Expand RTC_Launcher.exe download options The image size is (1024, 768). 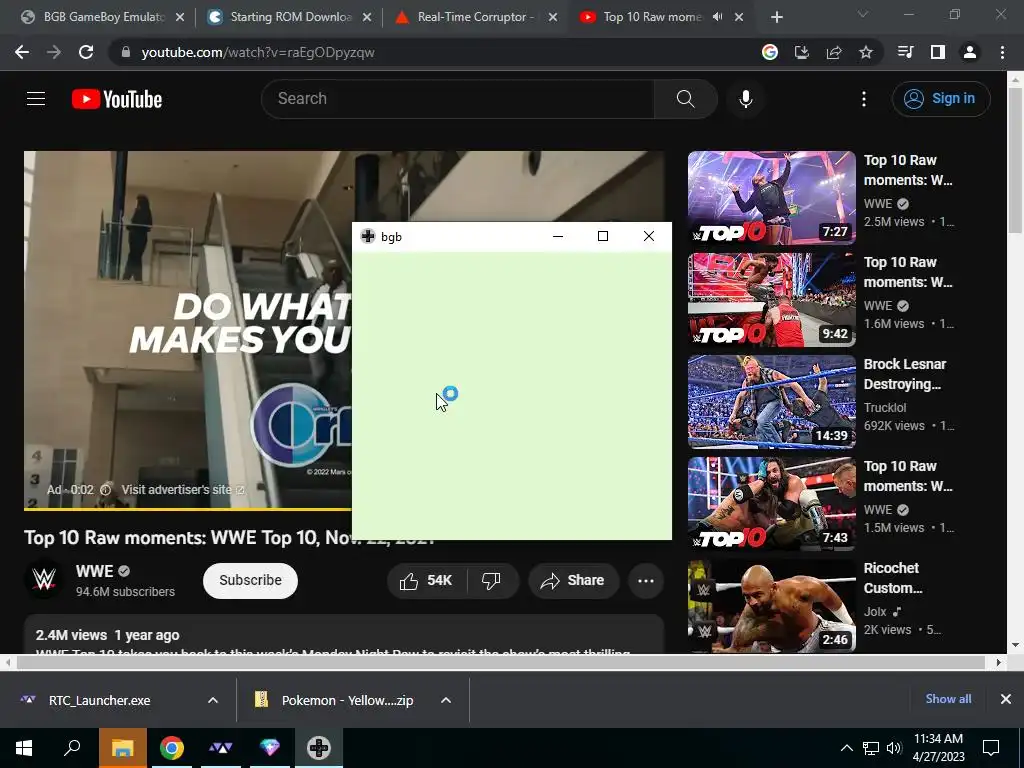tap(213, 700)
